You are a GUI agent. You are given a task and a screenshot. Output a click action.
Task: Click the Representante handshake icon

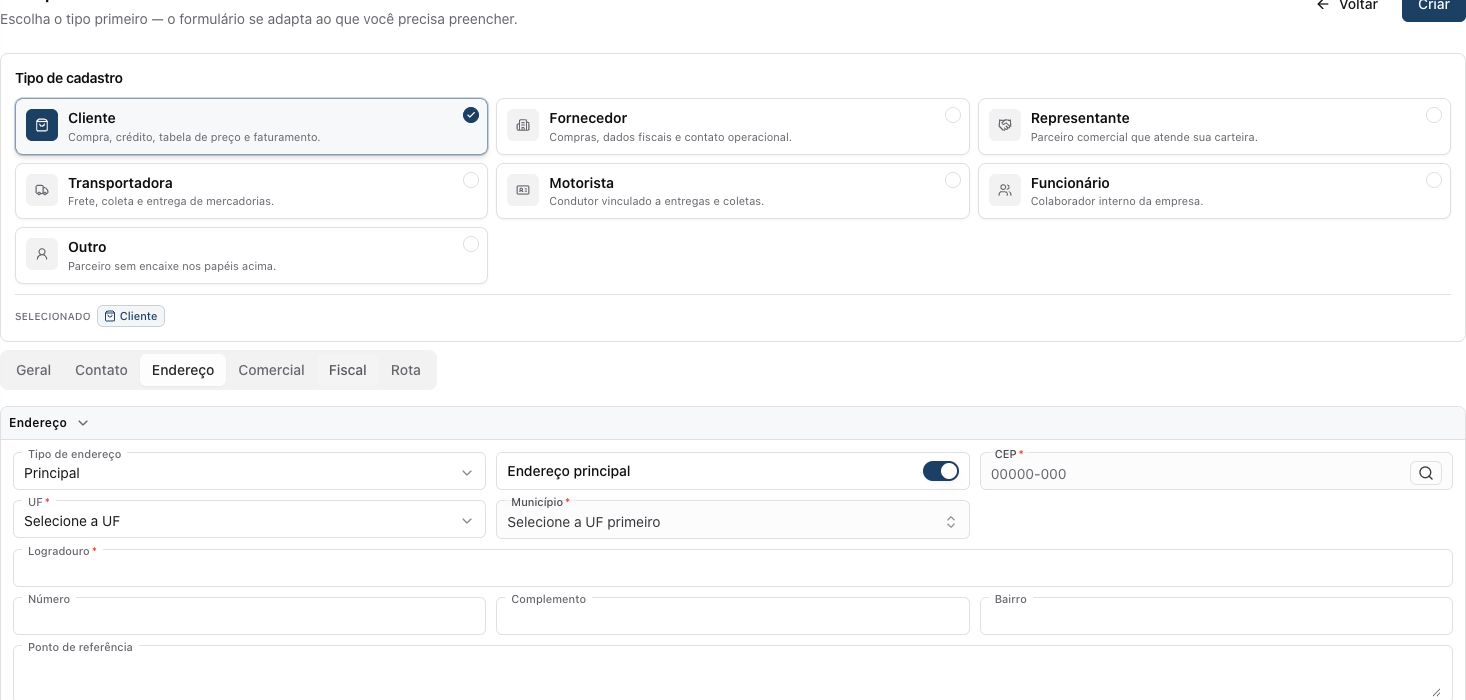pos(1005,126)
